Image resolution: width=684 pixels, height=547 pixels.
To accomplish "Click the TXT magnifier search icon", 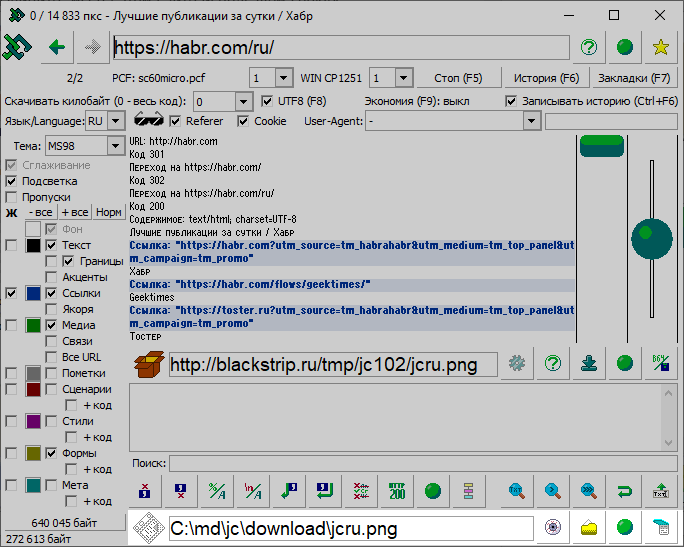I will pyautogui.click(x=516, y=491).
